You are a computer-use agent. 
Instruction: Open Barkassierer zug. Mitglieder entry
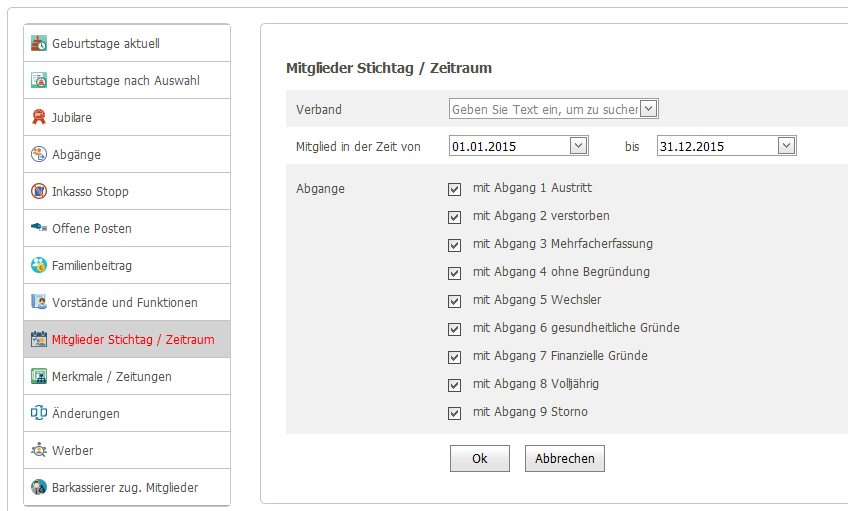coord(127,487)
